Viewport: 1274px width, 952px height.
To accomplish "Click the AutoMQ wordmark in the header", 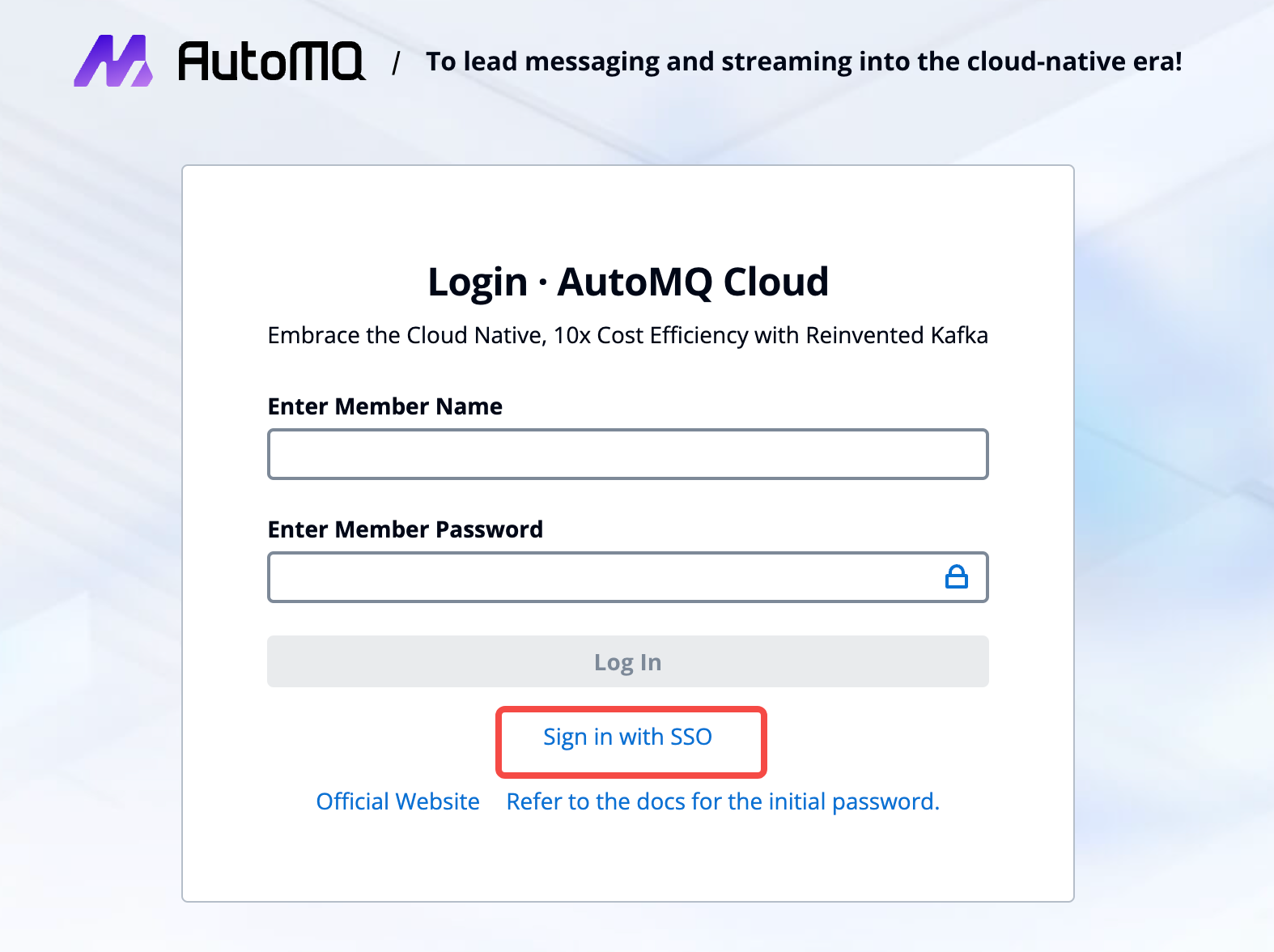I will pyautogui.click(x=272, y=62).
